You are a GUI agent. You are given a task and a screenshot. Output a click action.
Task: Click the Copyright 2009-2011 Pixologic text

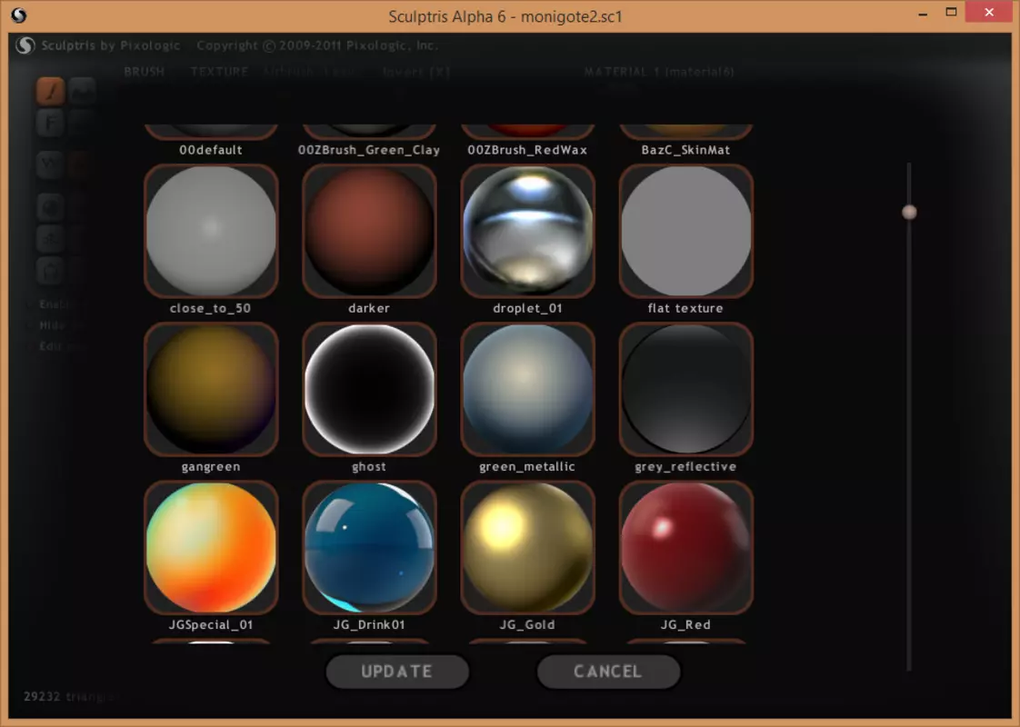tap(317, 46)
